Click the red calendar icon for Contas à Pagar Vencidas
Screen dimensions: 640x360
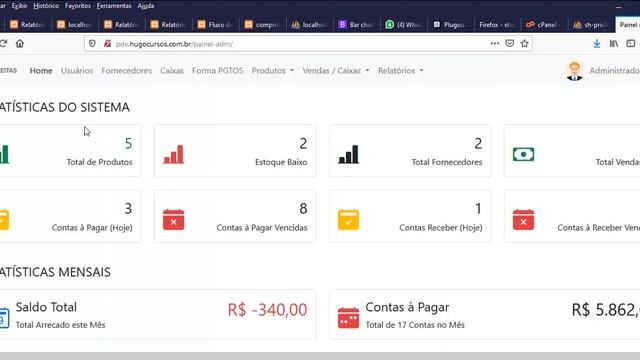173,220
